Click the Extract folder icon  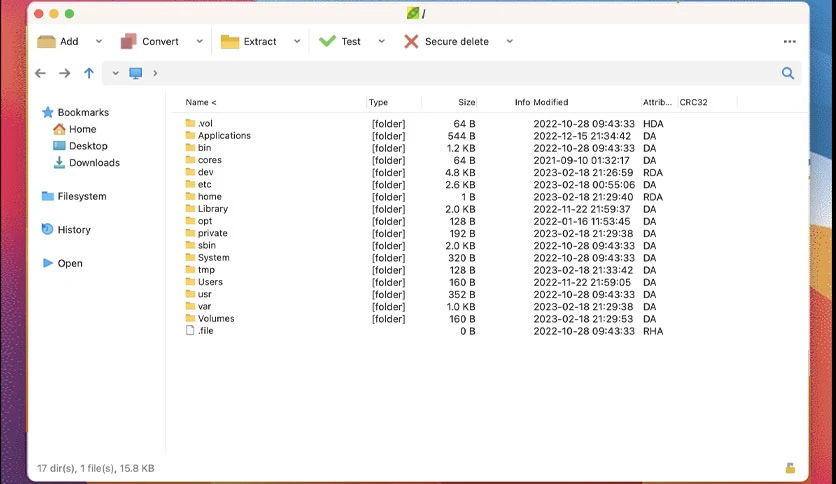(230, 42)
